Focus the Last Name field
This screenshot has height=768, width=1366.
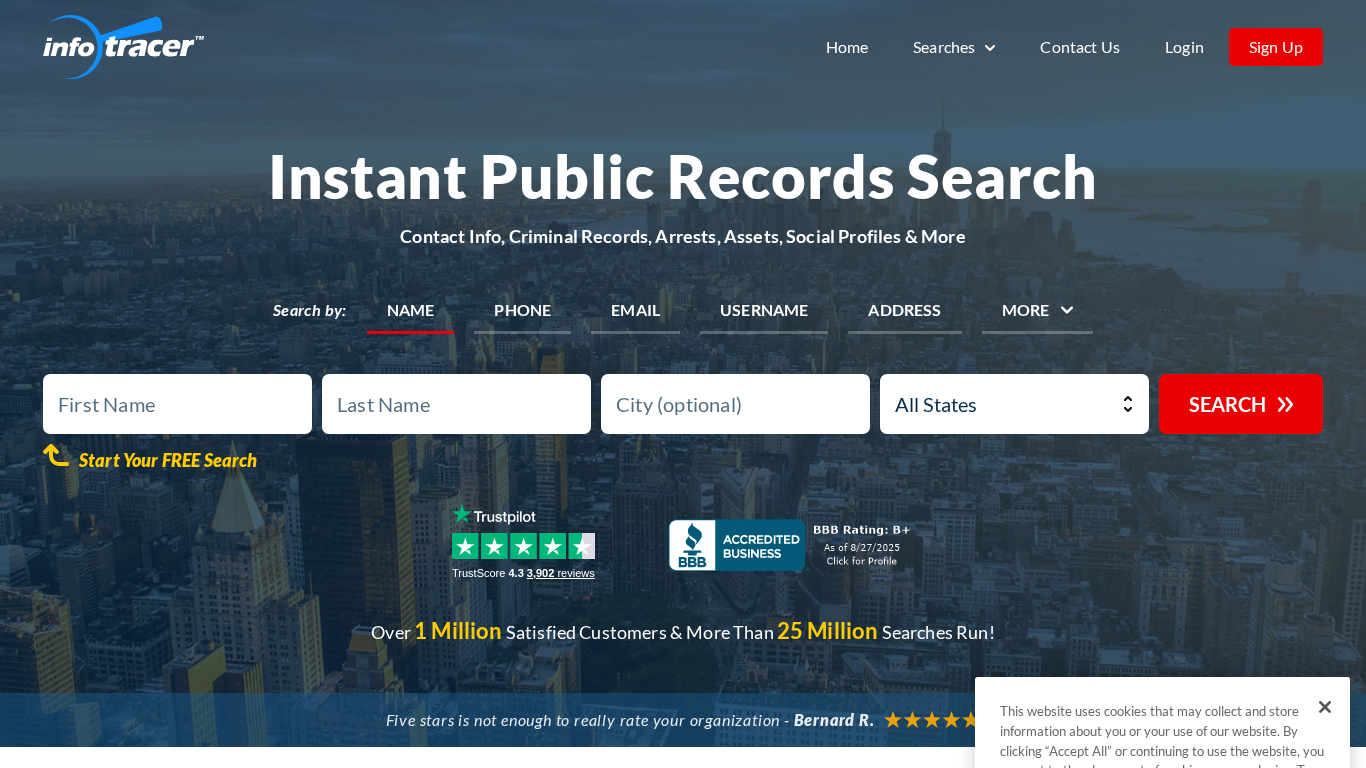(456, 404)
